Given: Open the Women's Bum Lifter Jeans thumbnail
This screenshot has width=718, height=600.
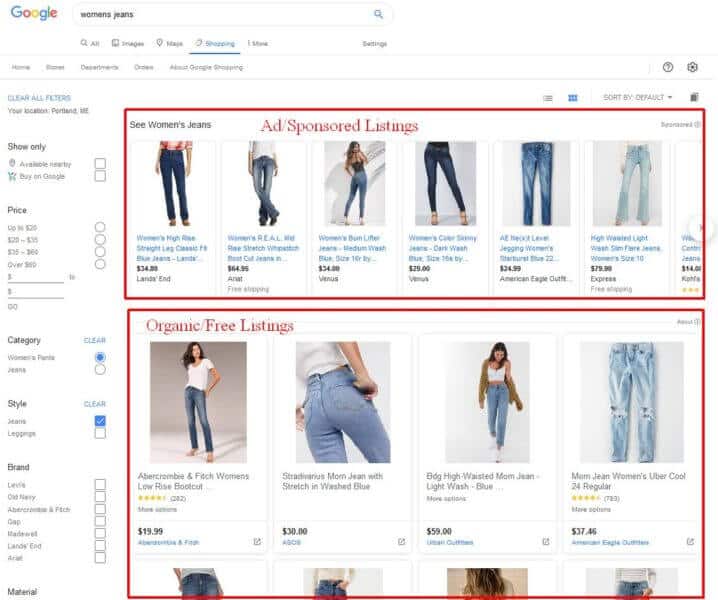Looking at the screenshot, I should [x=354, y=183].
